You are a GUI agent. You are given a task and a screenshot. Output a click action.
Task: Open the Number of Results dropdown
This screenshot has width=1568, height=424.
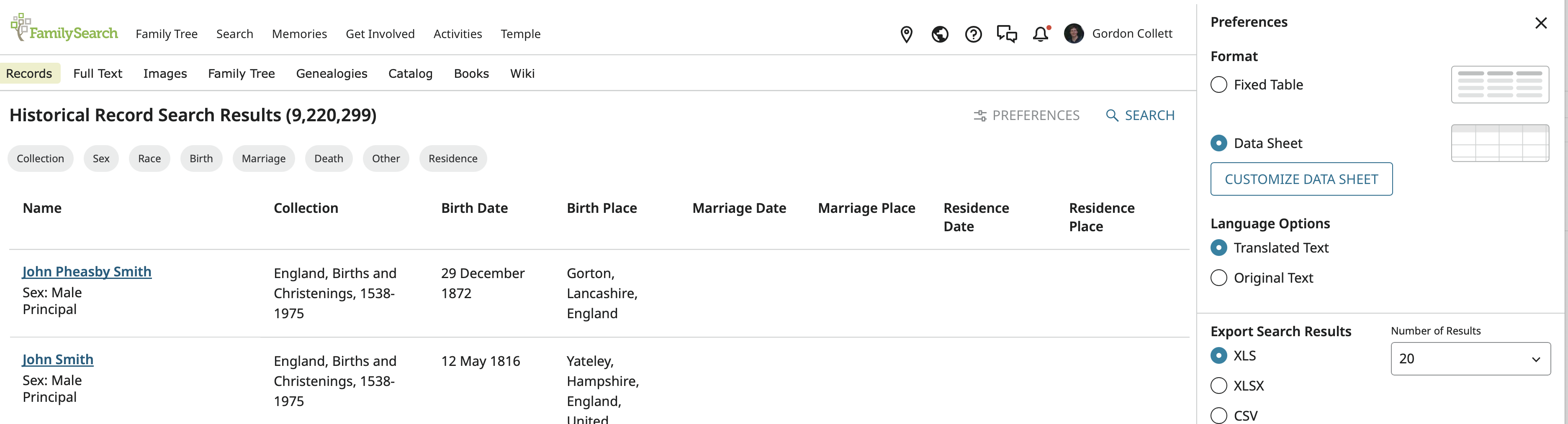[1470, 359]
